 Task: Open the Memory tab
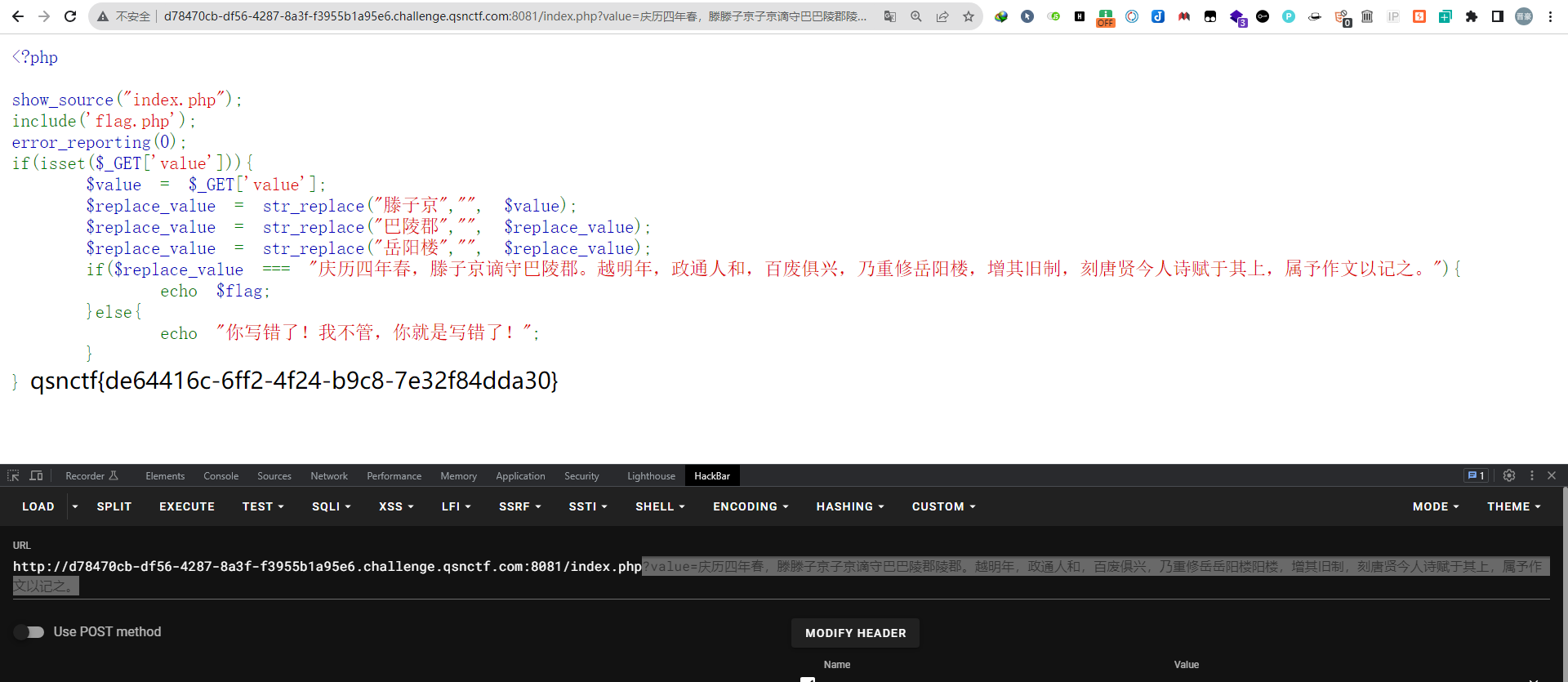pyautogui.click(x=459, y=476)
